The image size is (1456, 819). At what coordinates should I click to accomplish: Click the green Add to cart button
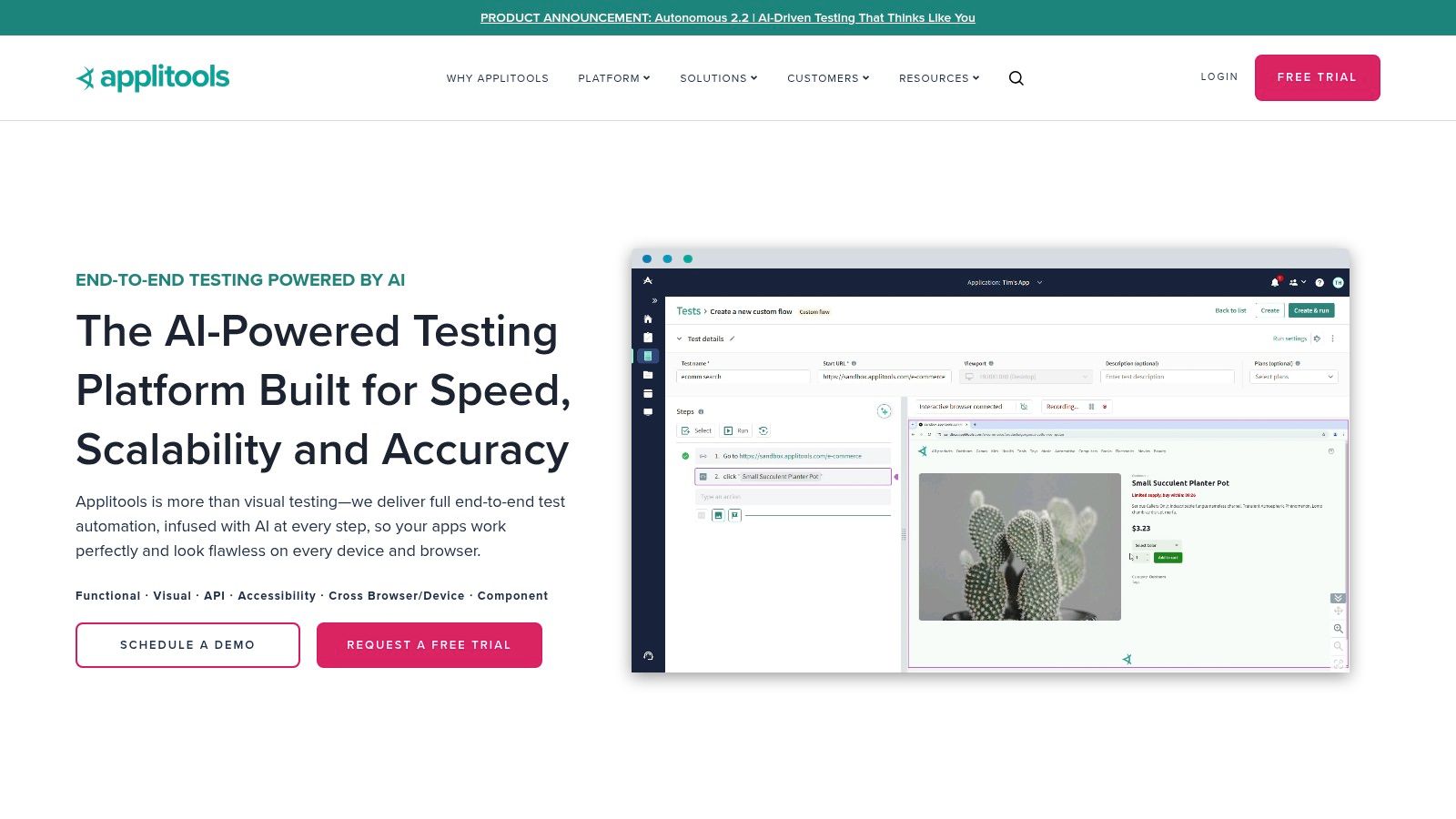[1168, 558]
